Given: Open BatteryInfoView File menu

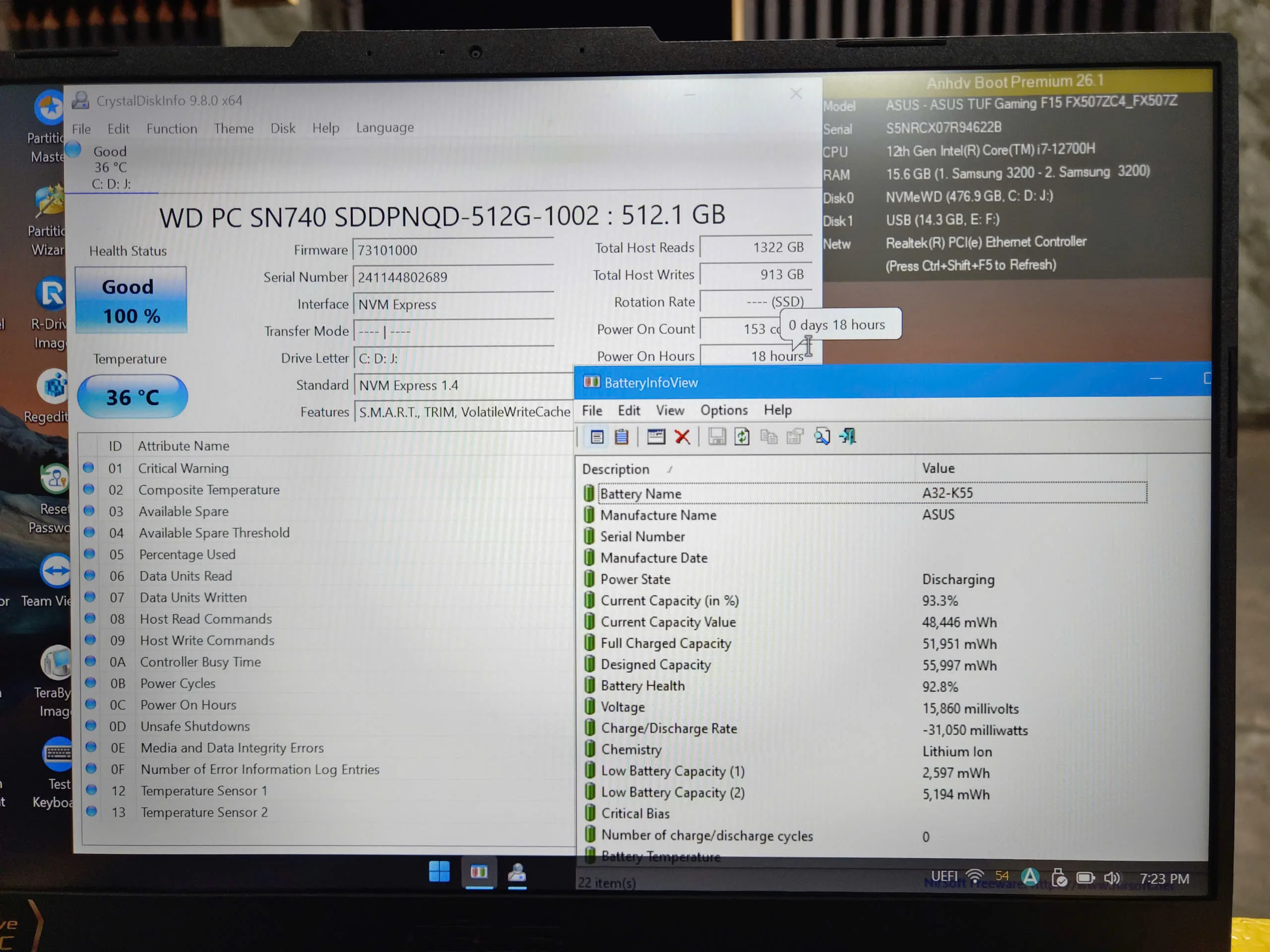Looking at the screenshot, I should click(592, 411).
